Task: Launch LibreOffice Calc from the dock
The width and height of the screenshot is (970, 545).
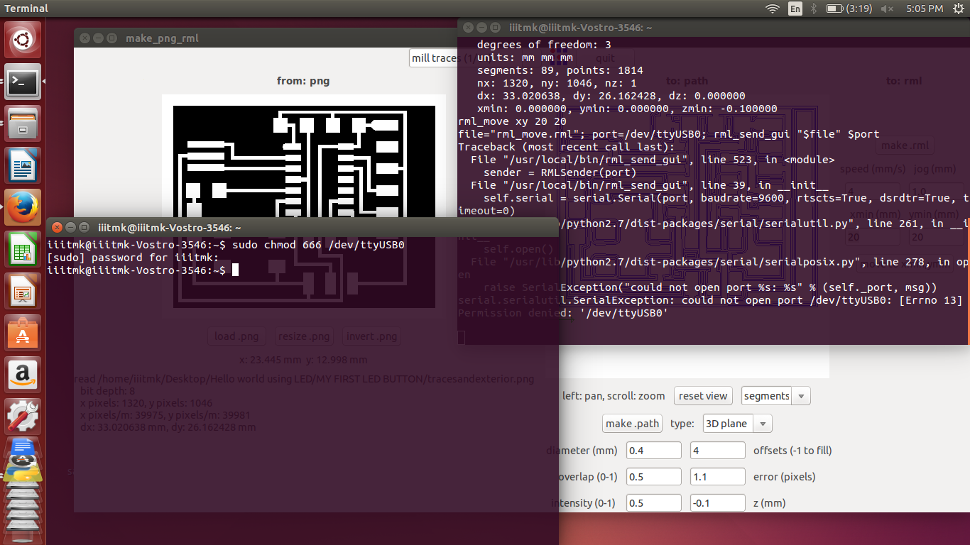Action: 23,249
